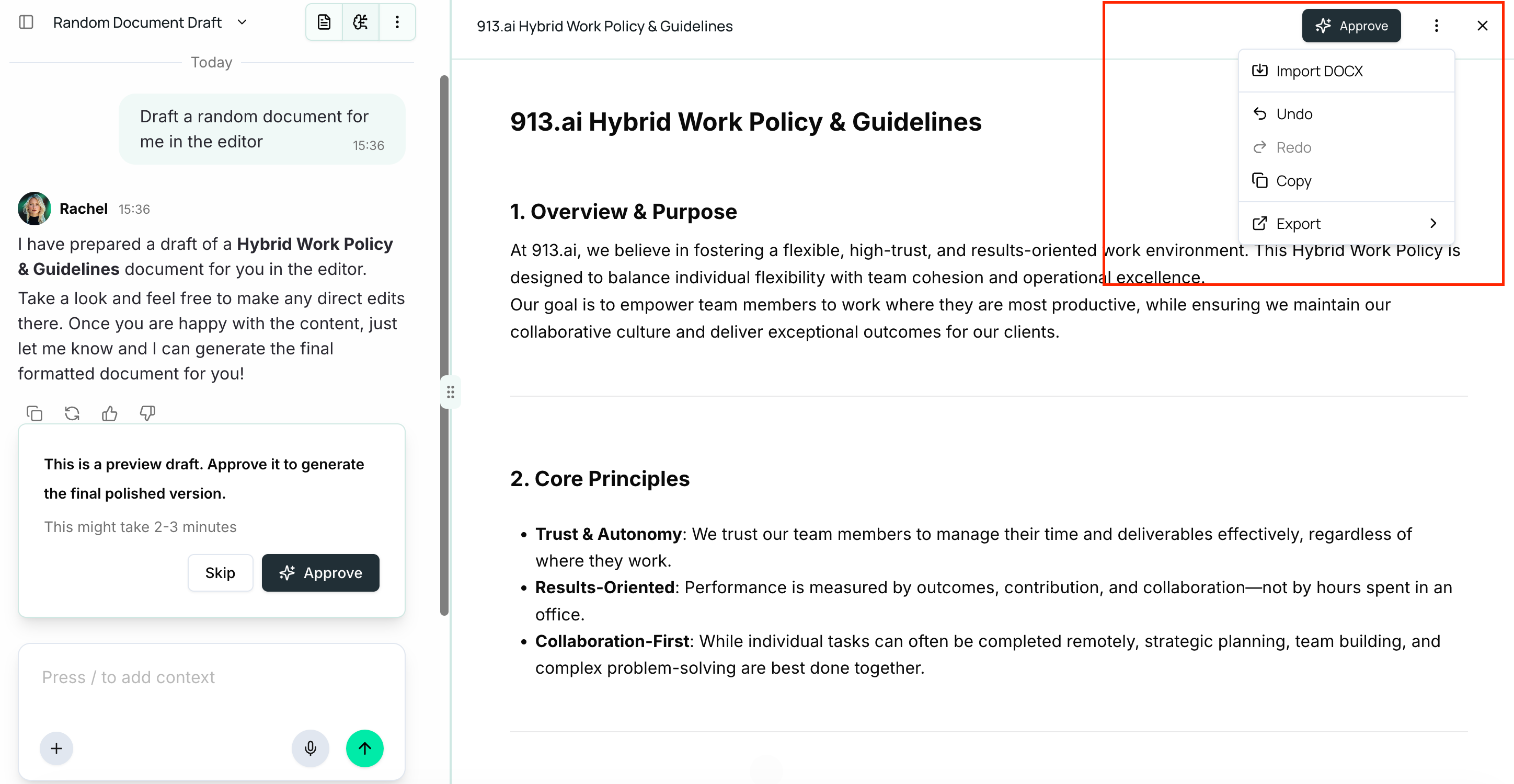
Task: Toggle the left sidebar panel icon
Action: (26, 22)
